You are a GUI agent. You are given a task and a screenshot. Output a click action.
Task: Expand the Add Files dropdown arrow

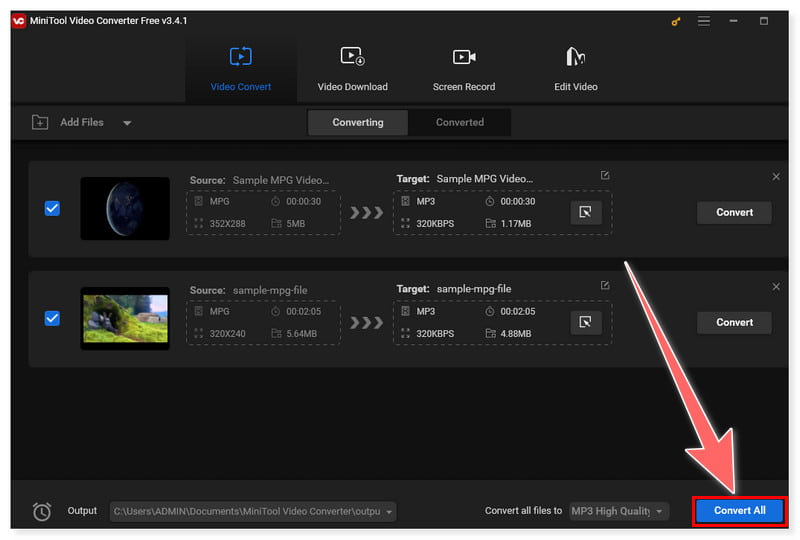tap(127, 123)
